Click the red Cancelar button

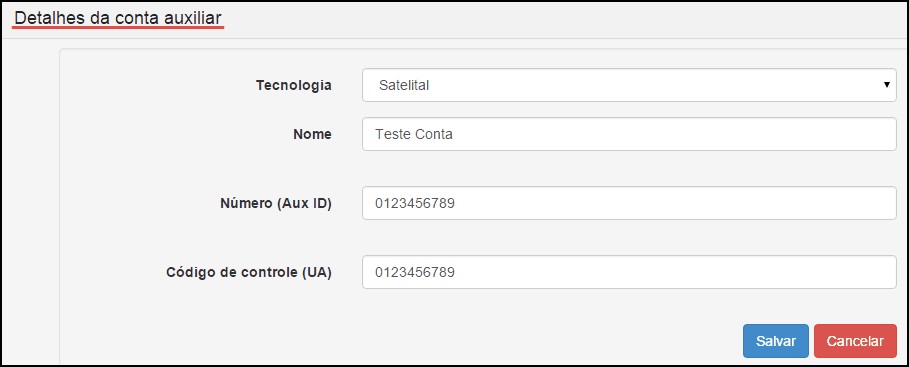point(855,341)
